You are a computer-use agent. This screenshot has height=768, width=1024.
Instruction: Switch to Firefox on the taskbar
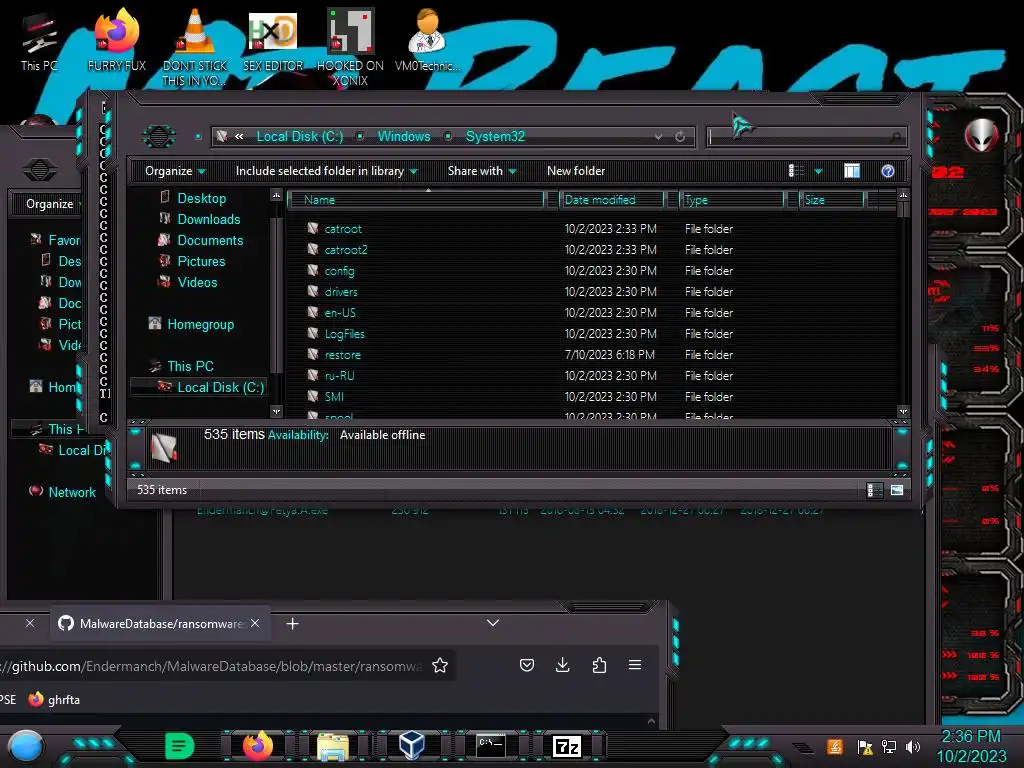257,745
